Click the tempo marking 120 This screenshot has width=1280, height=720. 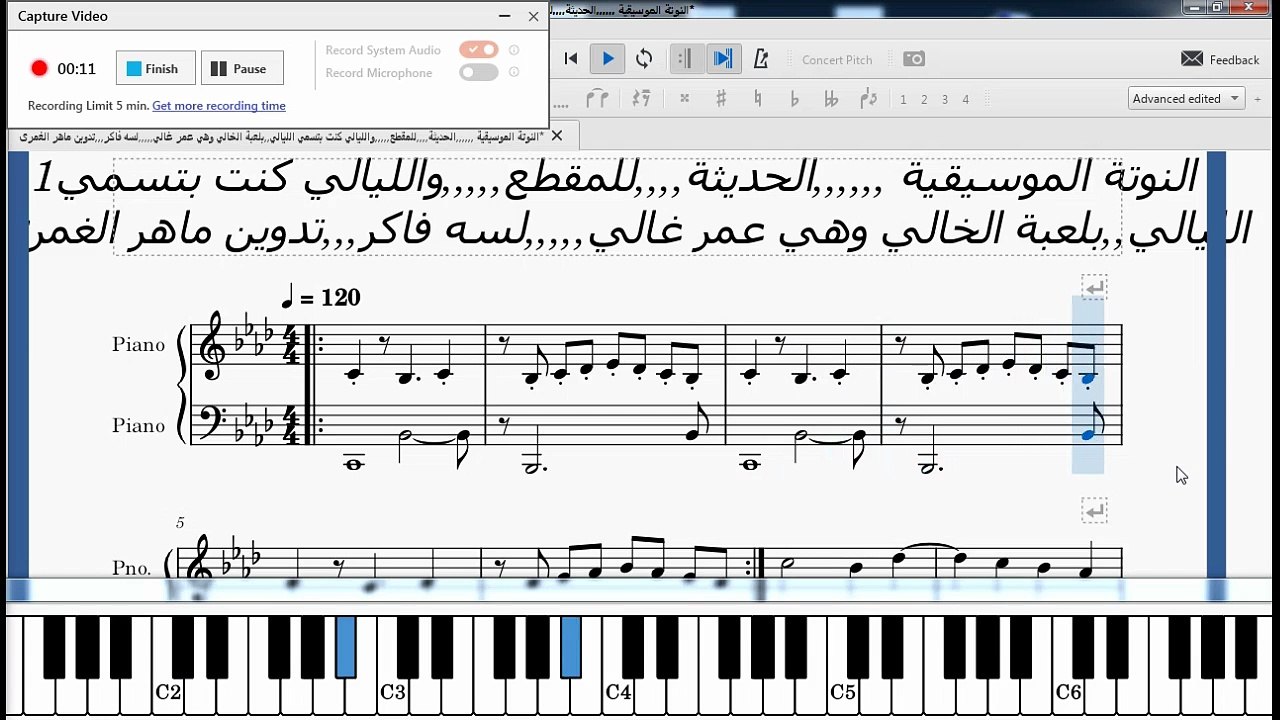click(x=320, y=297)
